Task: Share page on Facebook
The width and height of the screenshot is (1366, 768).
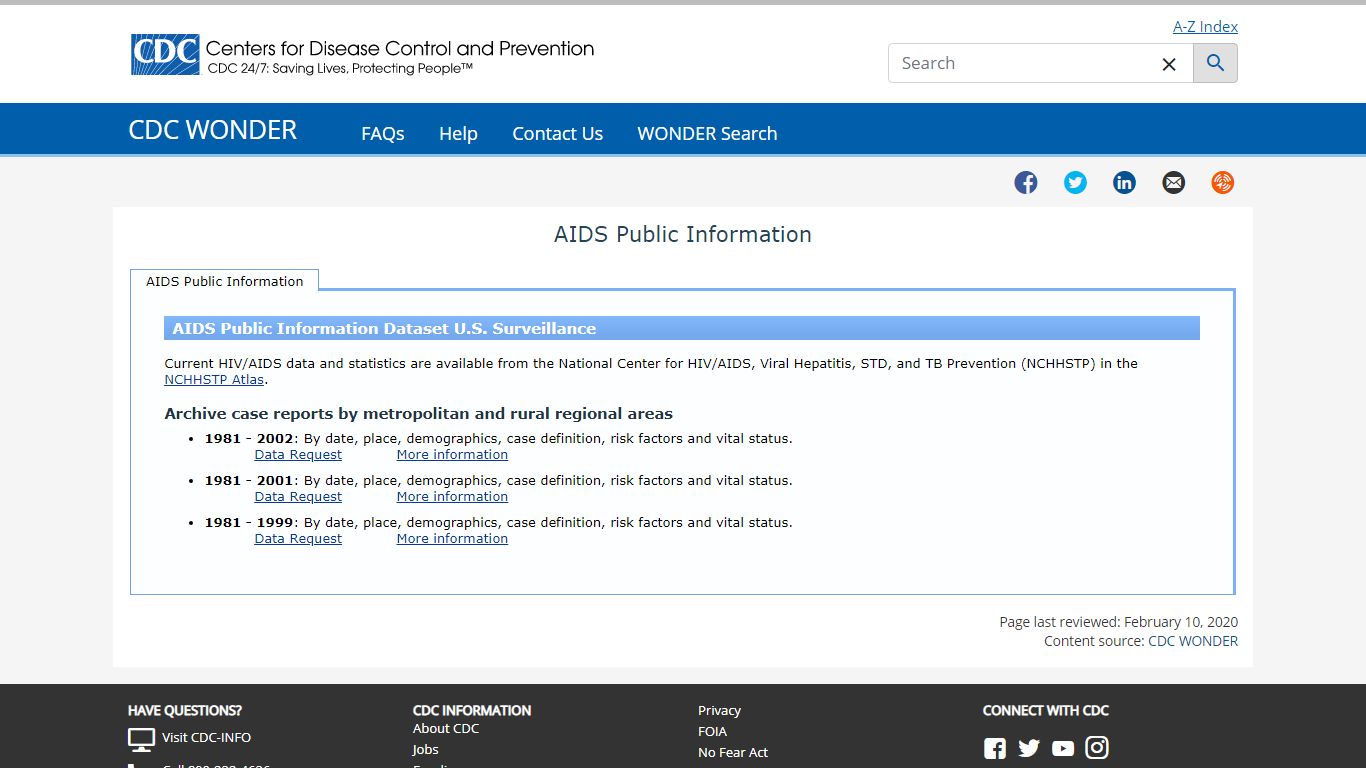Action: pos(1026,182)
